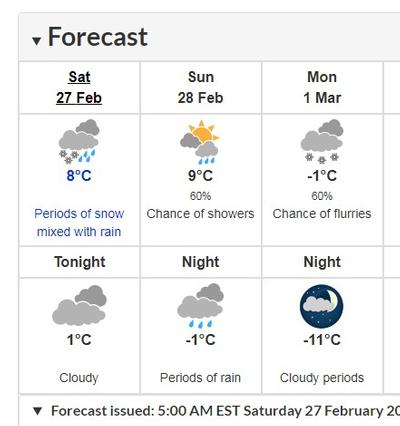Click the 8°C temperature link
Screen dimensions: 400x426
click(79, 175)
